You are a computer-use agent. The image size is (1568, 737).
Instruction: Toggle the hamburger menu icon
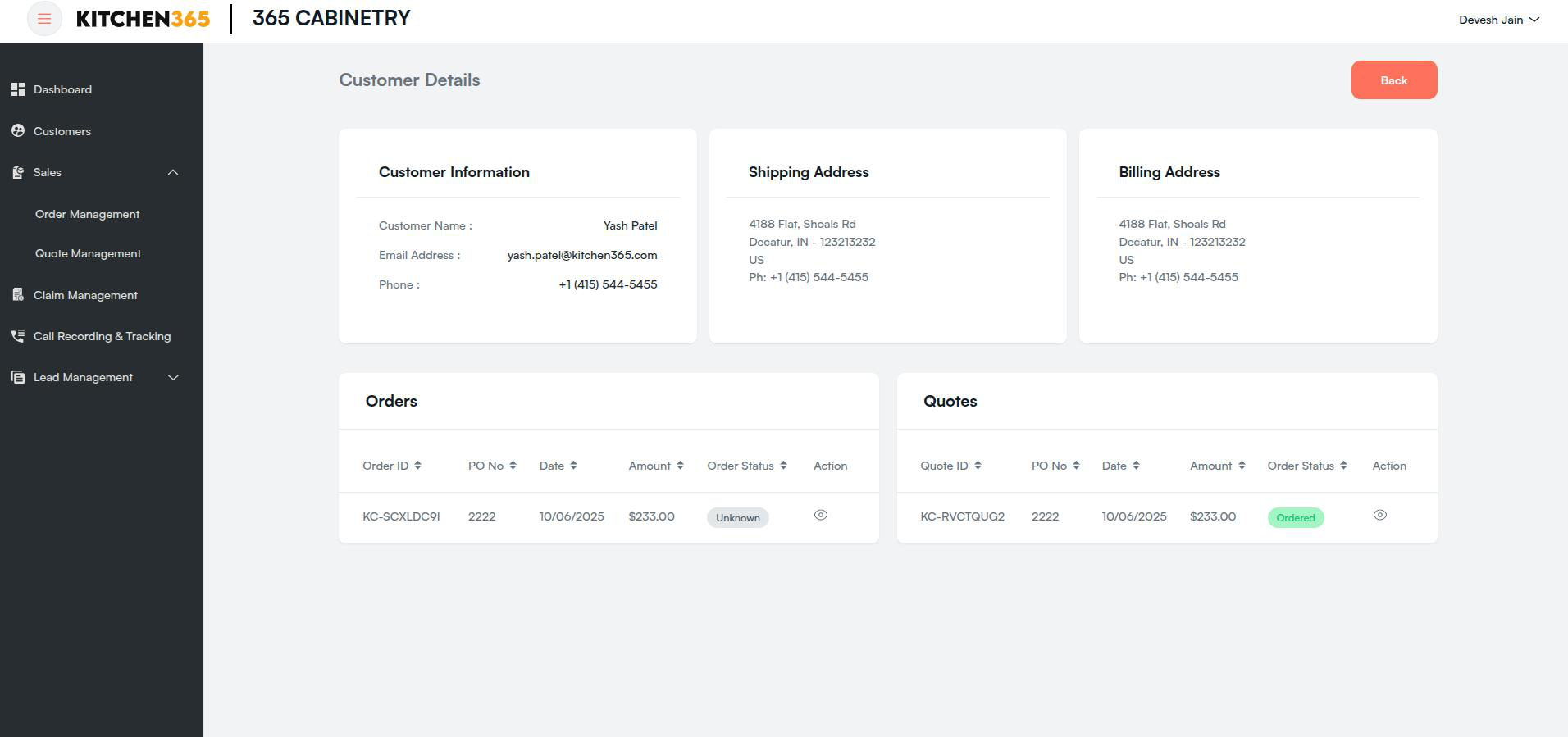click(44, 19)
